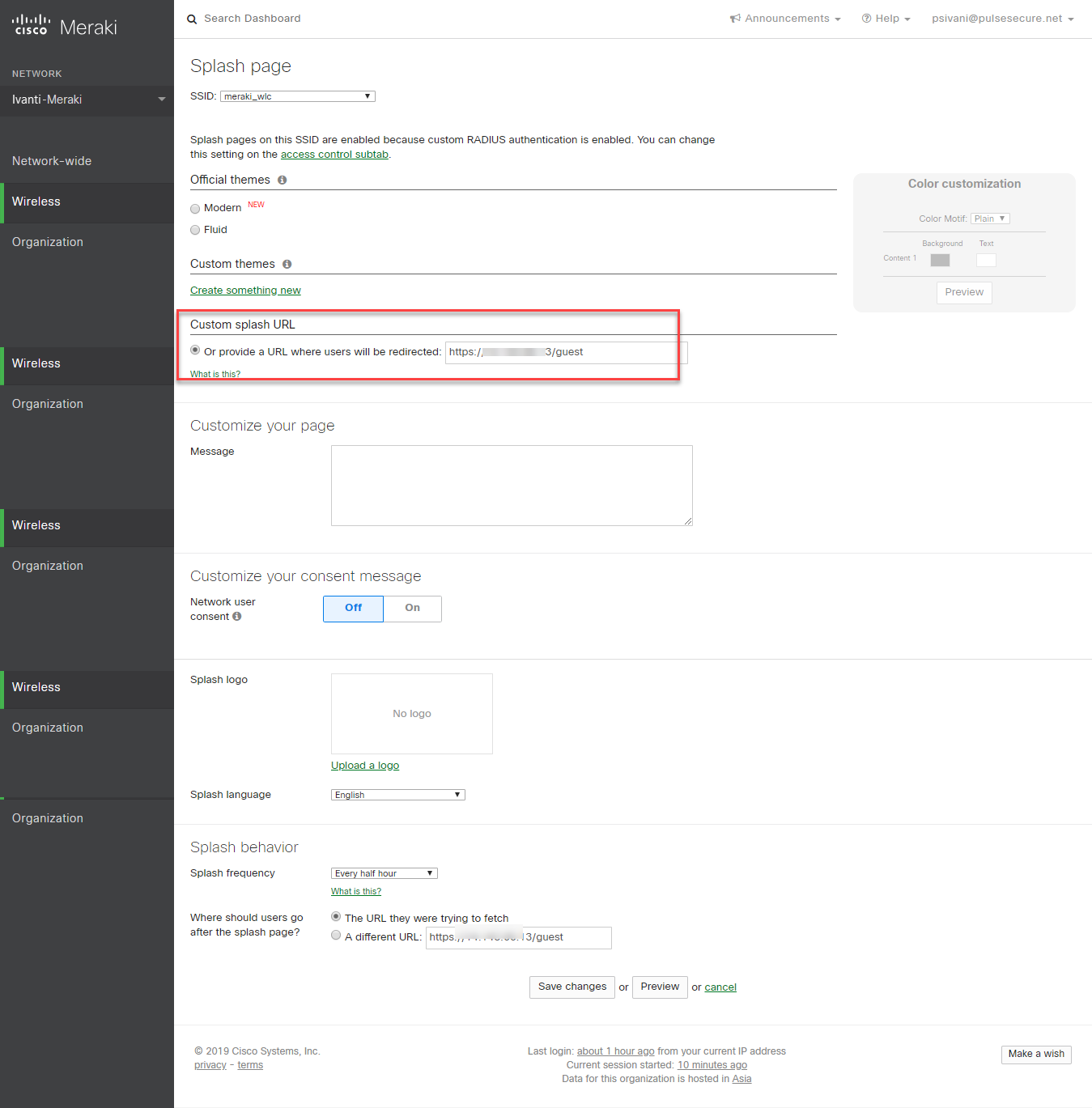Pick the Background color swatch
The width and height of the screenshot is (1092, 1108).
coord(940,260)
